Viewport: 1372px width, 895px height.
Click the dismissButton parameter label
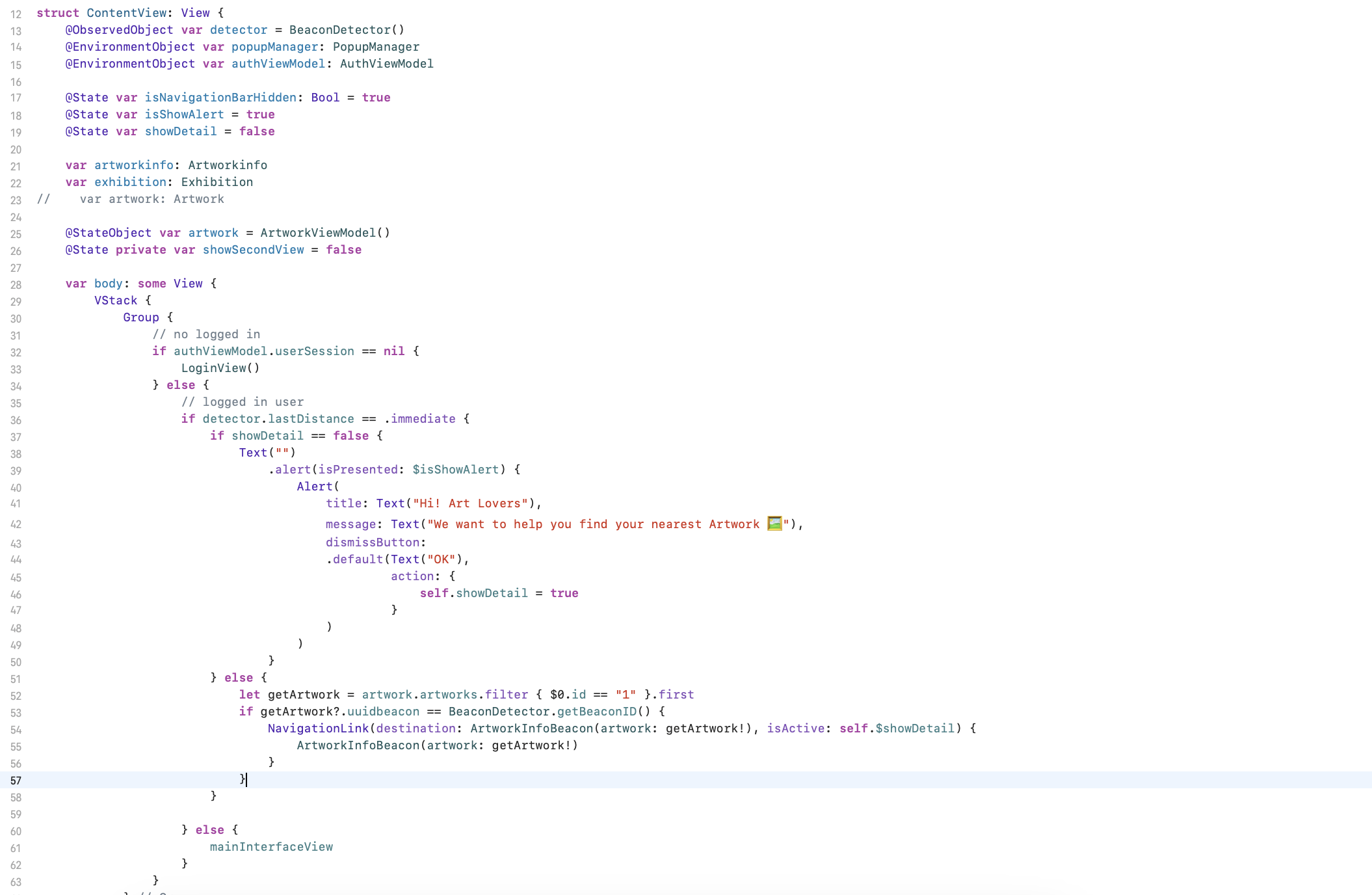[x=373, y=542]
